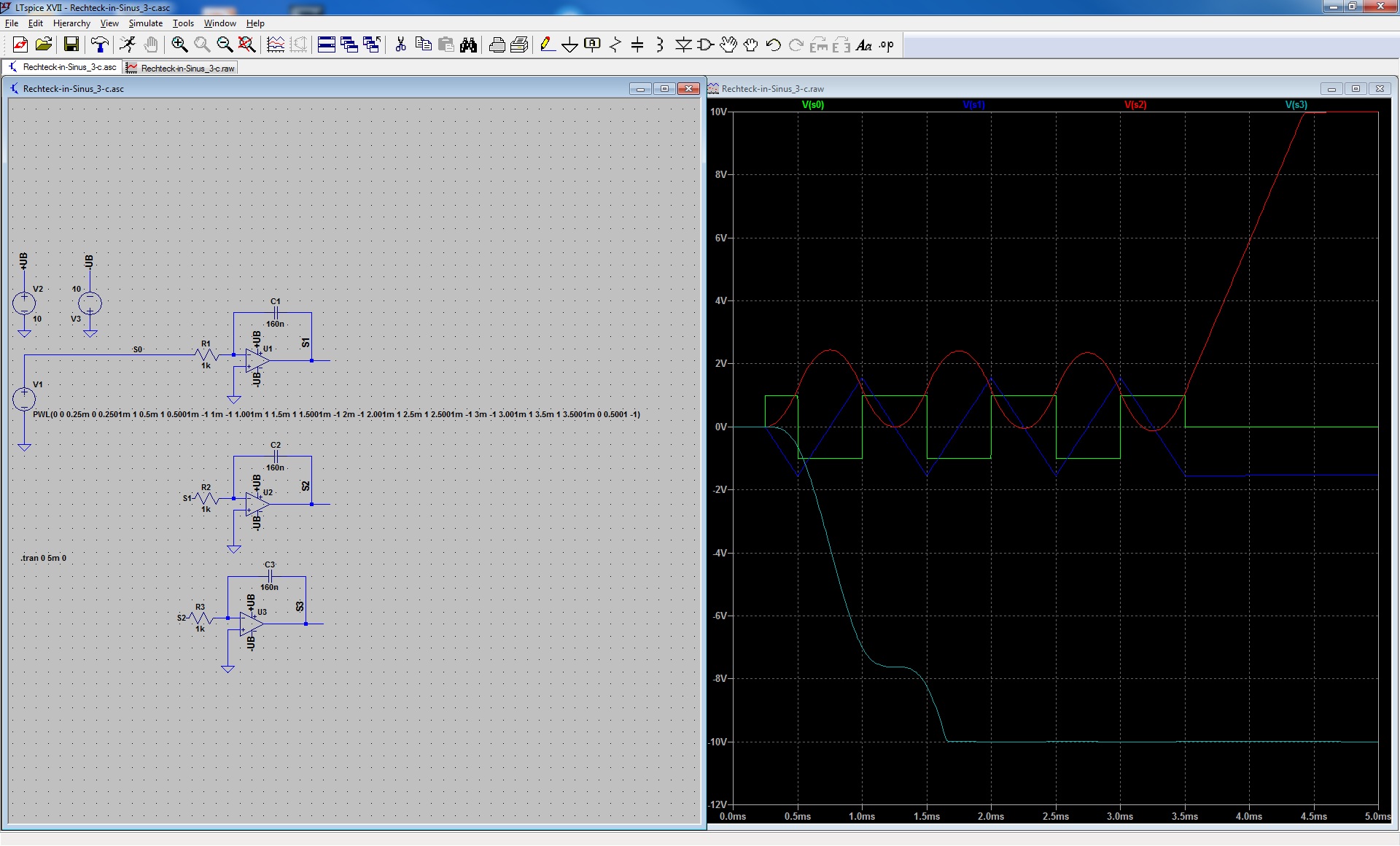Viewport: 1400px width, 846px height.
Task: Click V(s0) green trace label
Action: [812, 105]
